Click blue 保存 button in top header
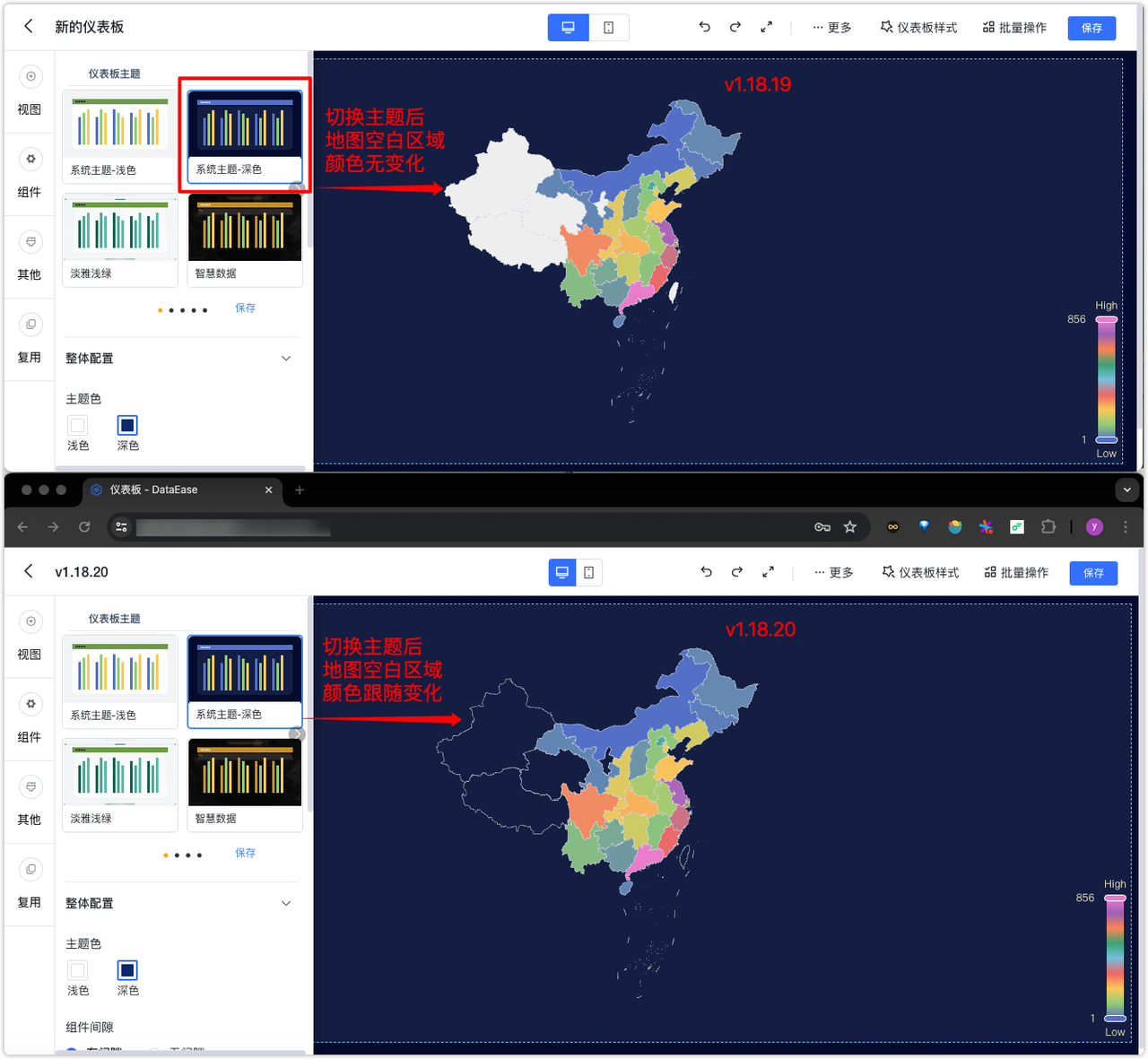The image size is (1148, 1059). point(1091,28)
